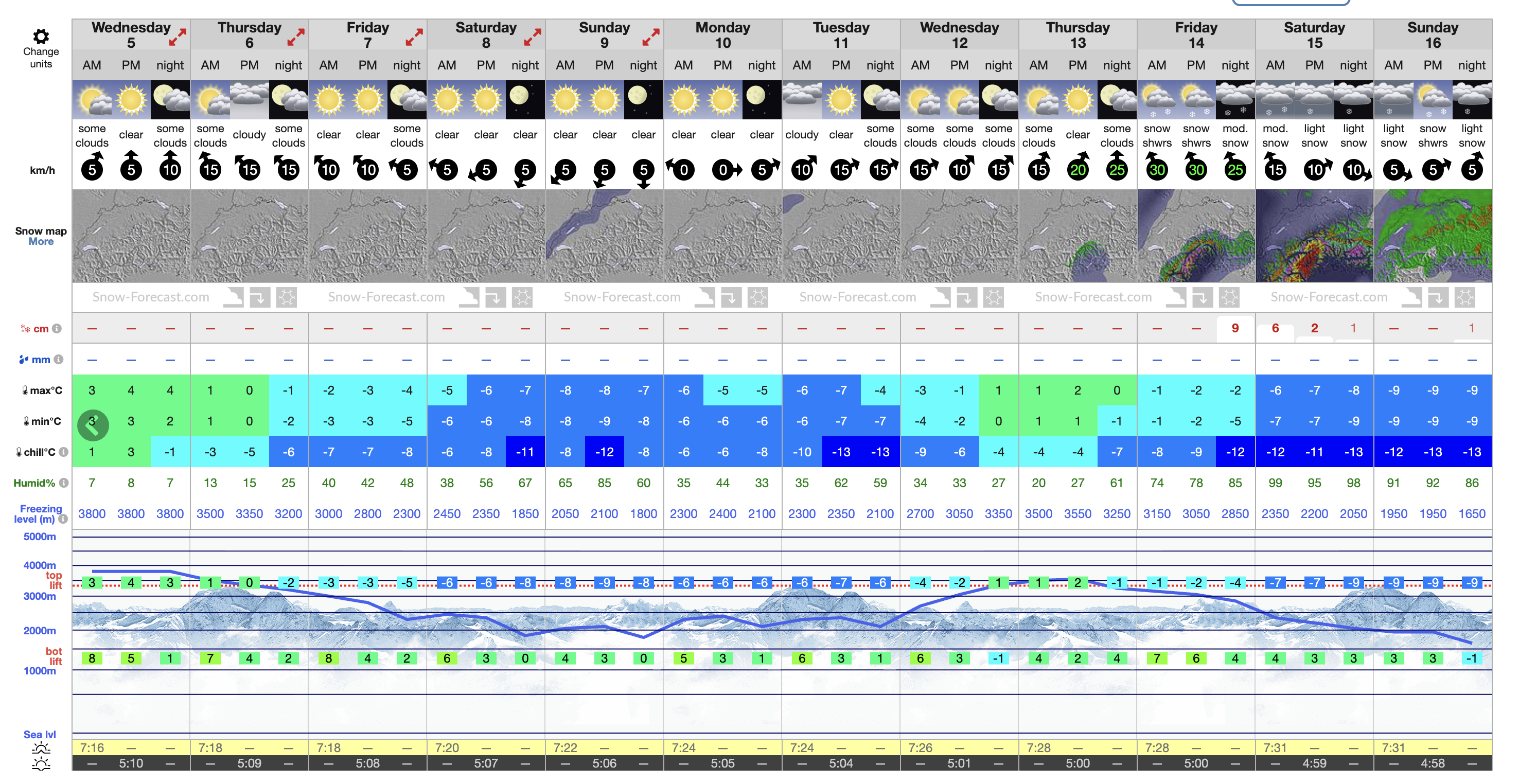Click the info icon next to cm snowfall
Viewport: 1519px width, 784px height.
click(57, 328)
